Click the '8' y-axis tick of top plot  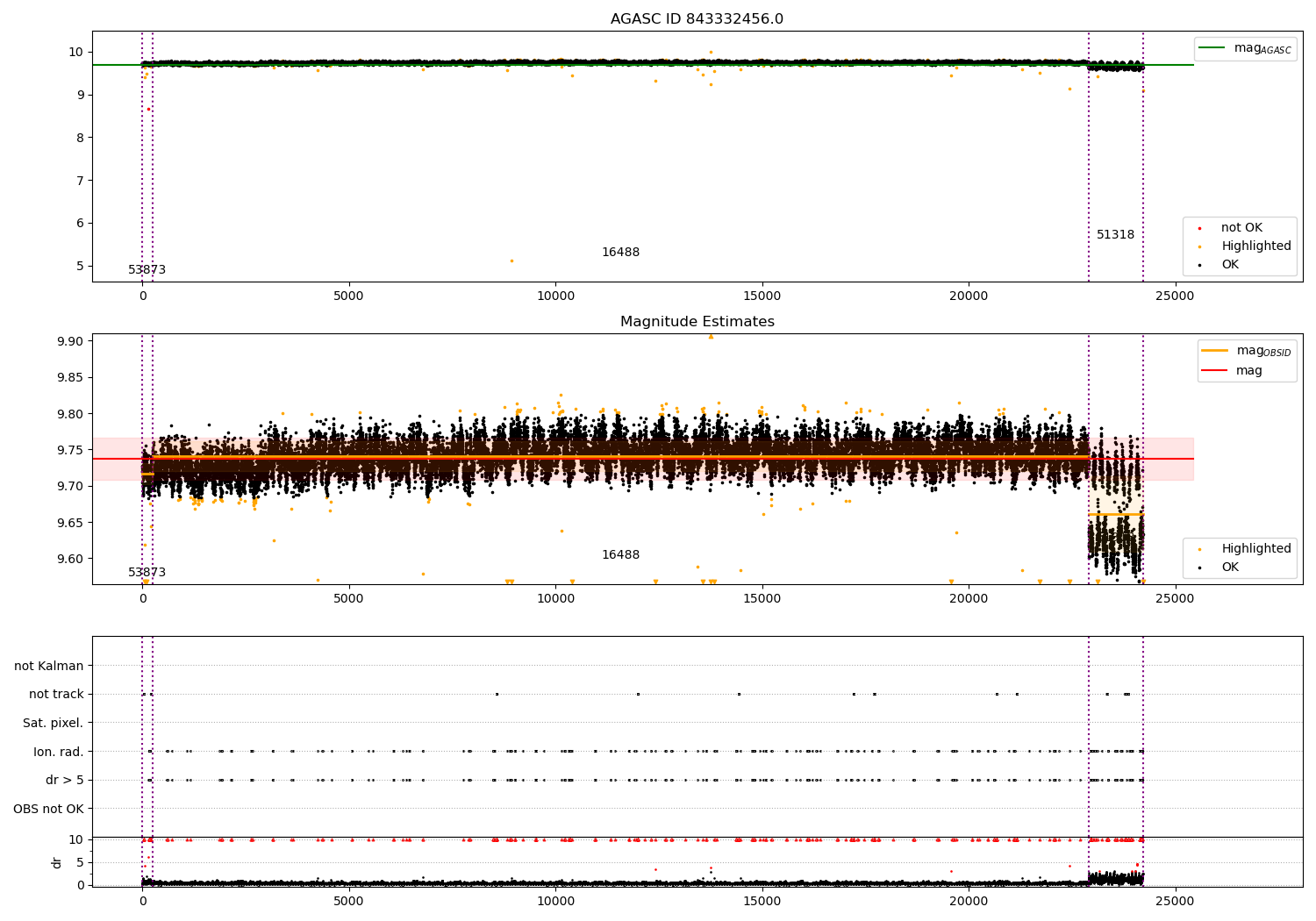pos(80,138)
